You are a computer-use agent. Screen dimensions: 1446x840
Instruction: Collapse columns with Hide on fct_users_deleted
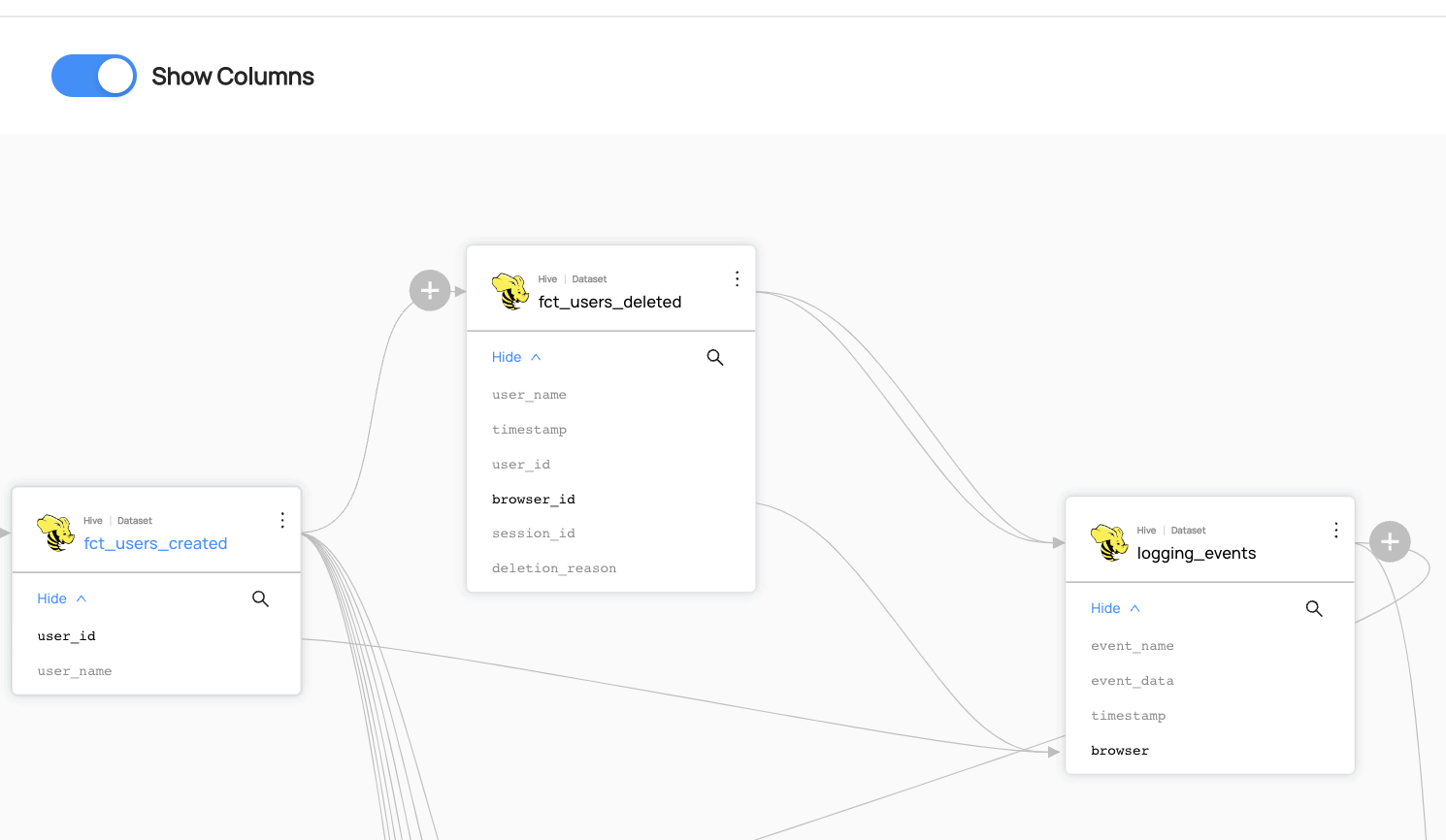click(515, 357)
